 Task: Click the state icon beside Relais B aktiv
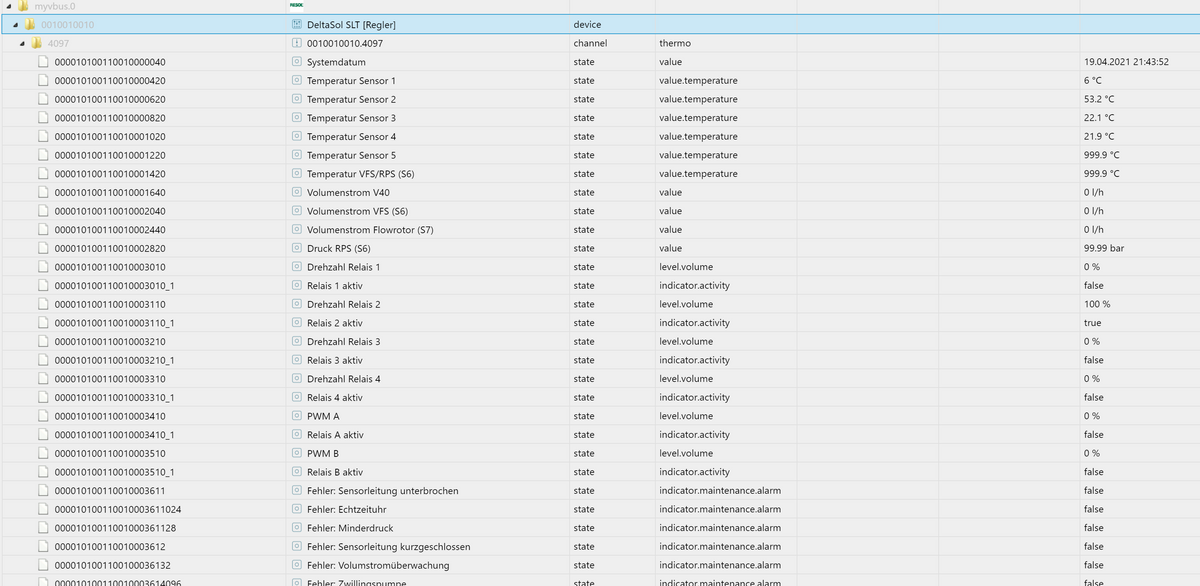pos(296,472)
